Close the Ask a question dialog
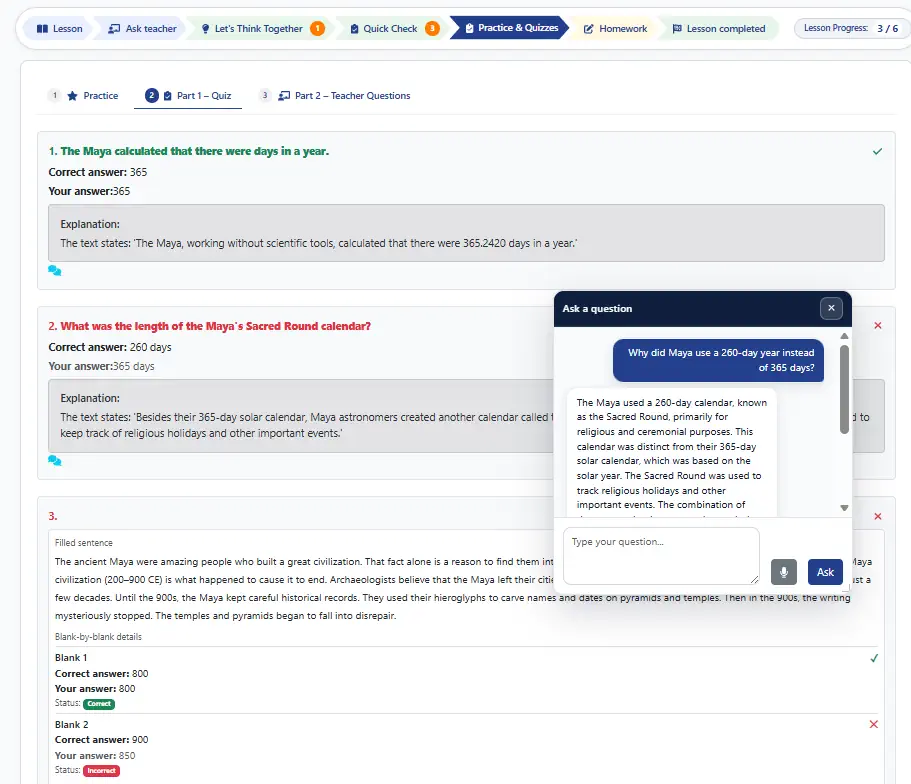This screenshot has width=911, height=784. (x=831, y=308)
